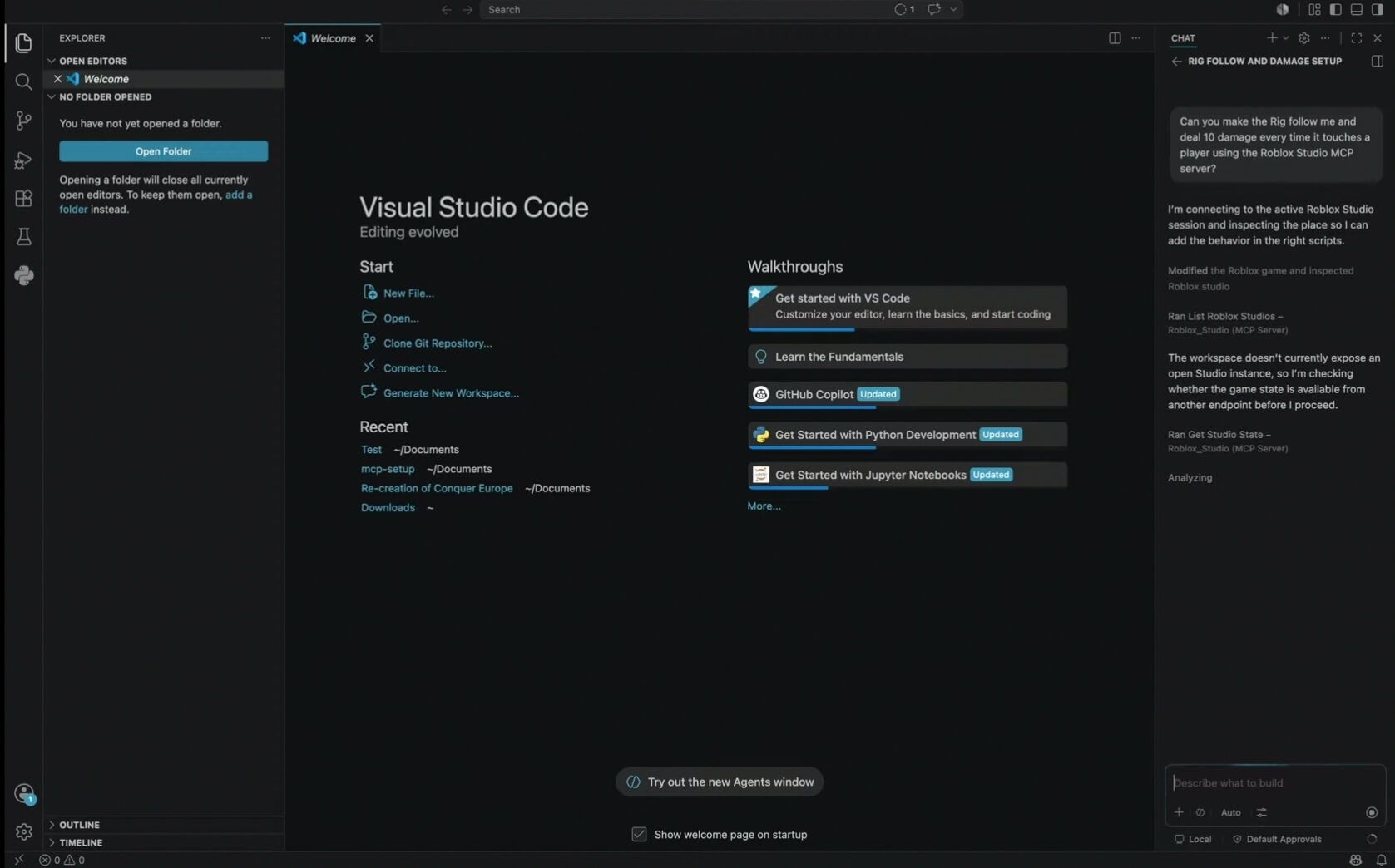
Task: Click New File link
Action: click(408, 293)
